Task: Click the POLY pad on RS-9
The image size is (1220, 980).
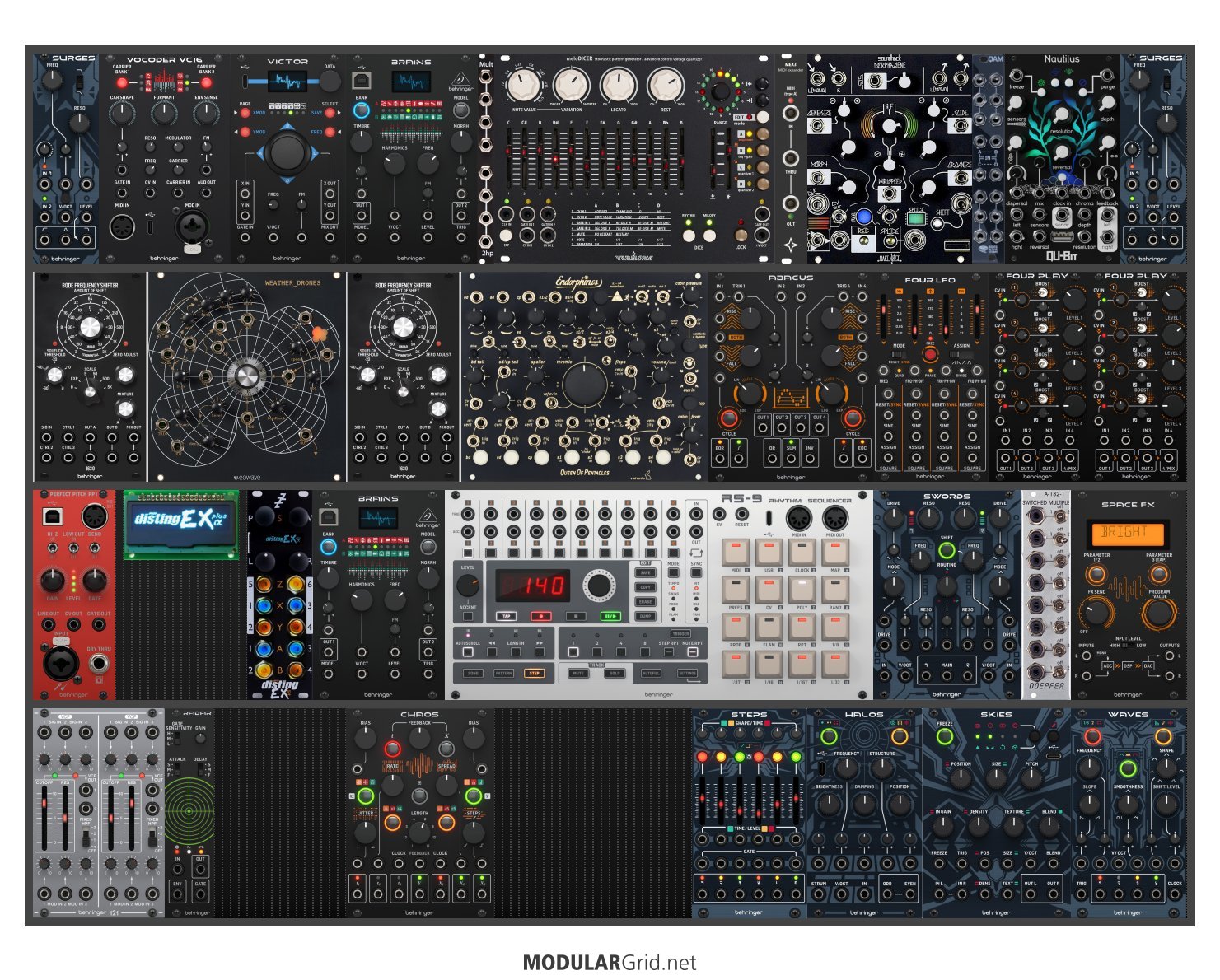Action: 802,590
